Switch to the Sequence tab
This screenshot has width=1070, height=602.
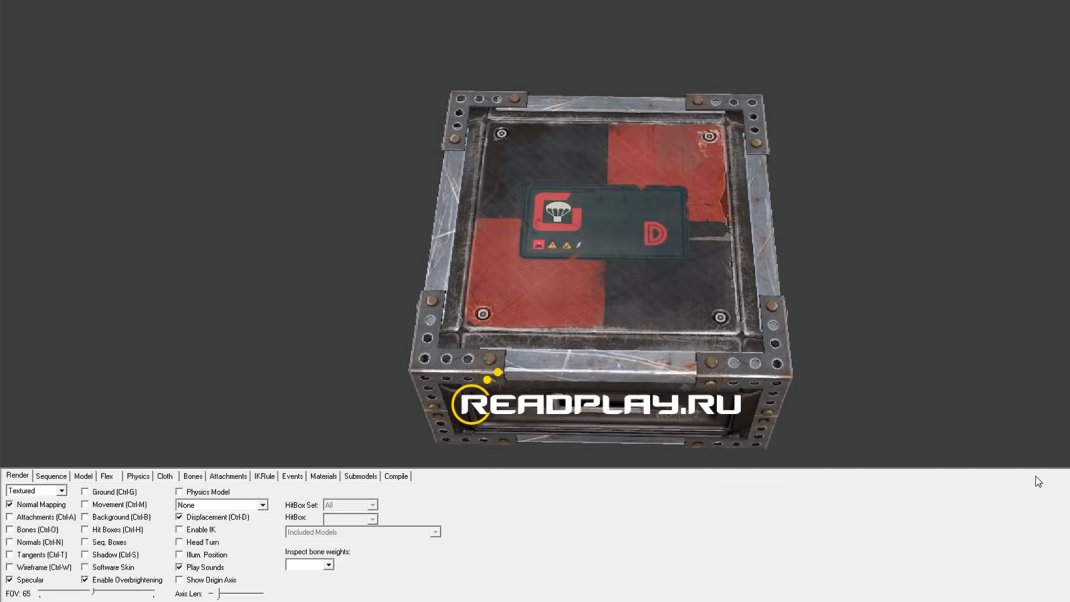pyautogui.click(x=51, y=476)
